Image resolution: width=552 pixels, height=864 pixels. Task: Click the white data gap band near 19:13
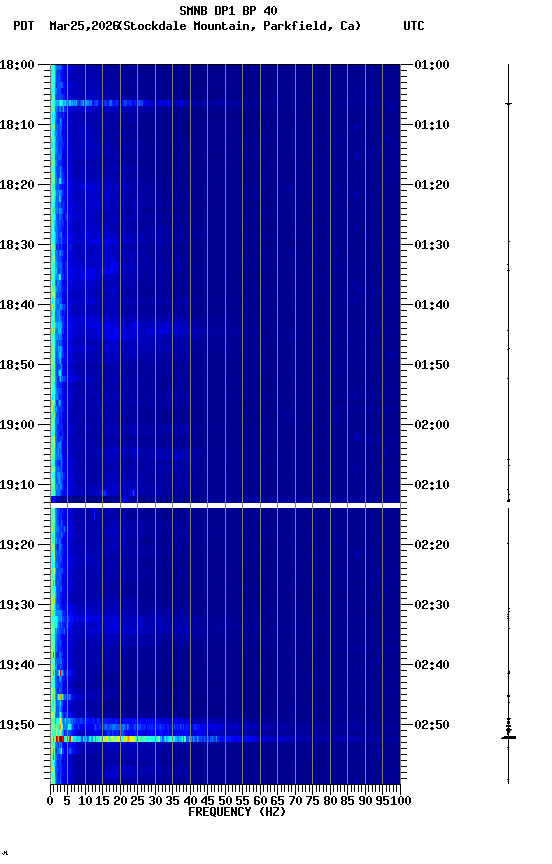(225, 505)
